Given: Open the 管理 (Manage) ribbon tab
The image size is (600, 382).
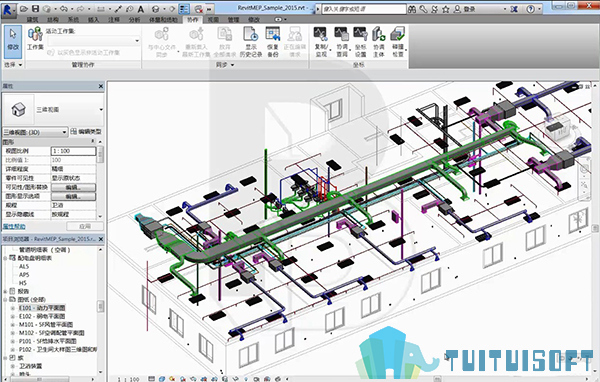Looking at the screenshot, I should [x=233, y=20].
